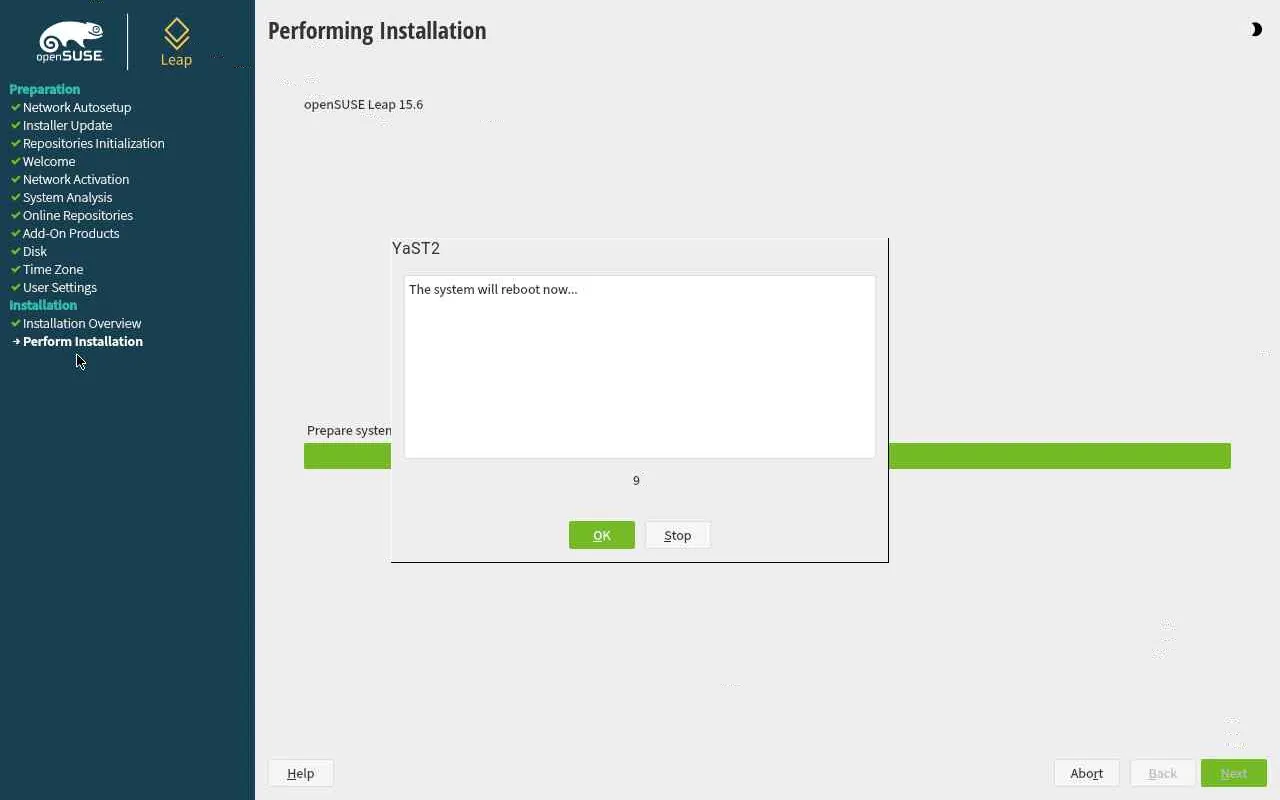Click the checkmark beside Installer Update
This screenshot has height=800, width=1280.
click(x=16, y=125)
